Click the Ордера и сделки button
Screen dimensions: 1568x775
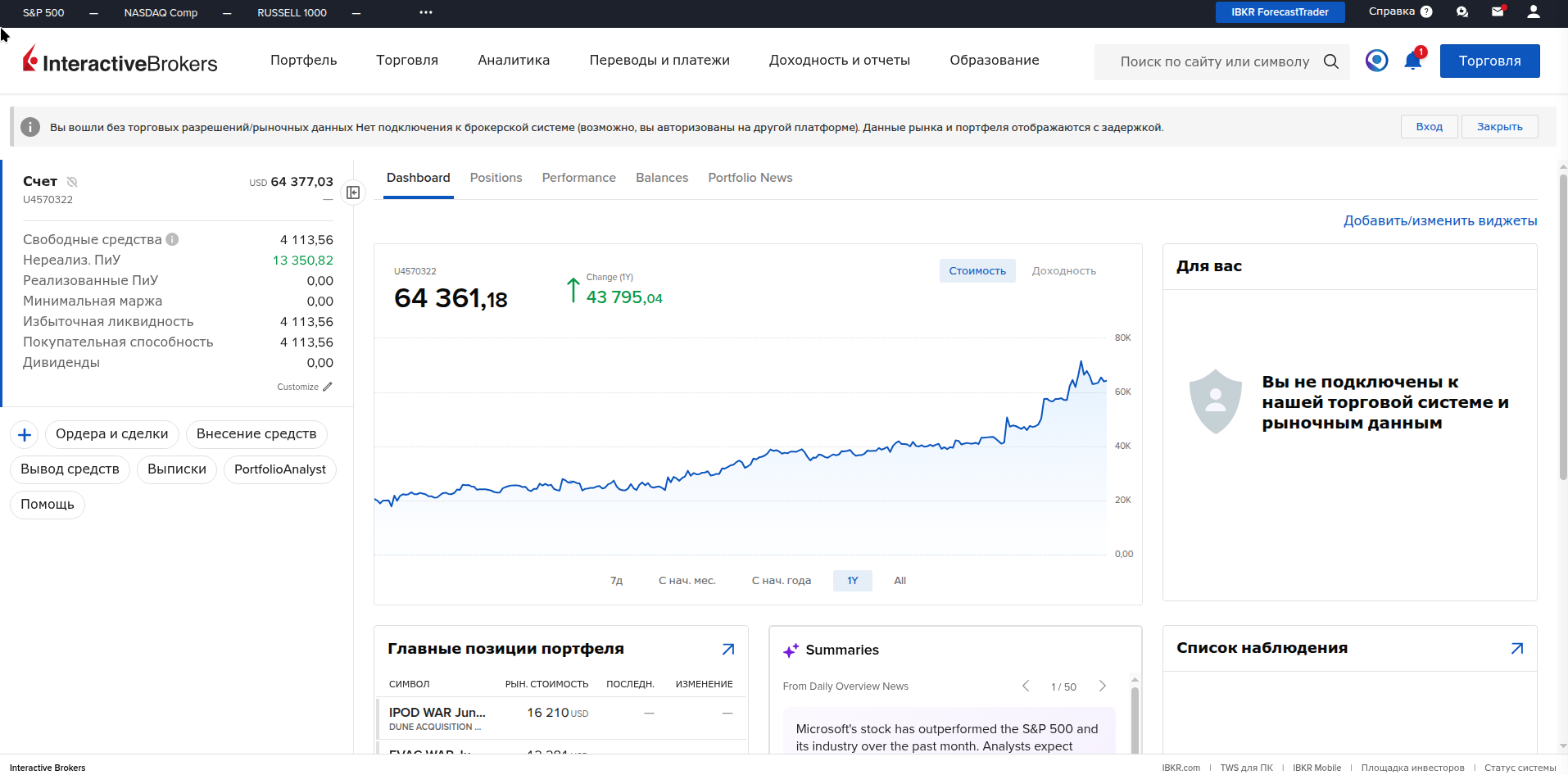[112, 434]
